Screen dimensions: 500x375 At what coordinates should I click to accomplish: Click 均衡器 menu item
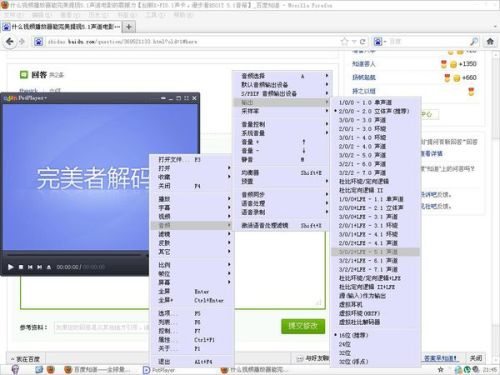[x=282, y=173]
